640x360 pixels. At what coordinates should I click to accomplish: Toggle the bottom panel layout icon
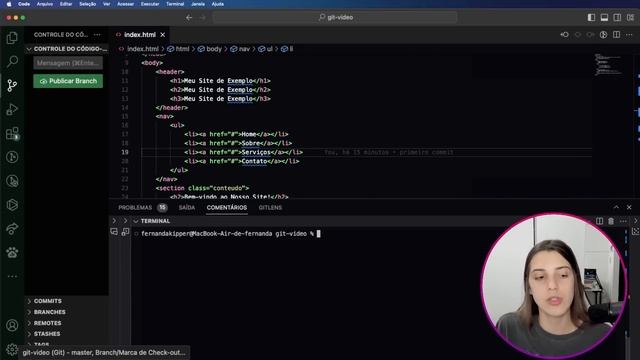click(604, 18)
